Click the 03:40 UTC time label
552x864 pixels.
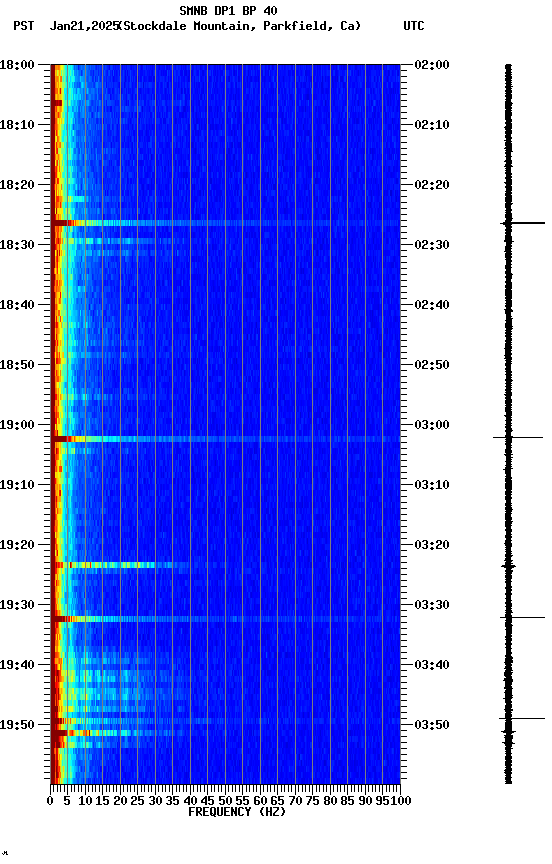coord(432,665)
